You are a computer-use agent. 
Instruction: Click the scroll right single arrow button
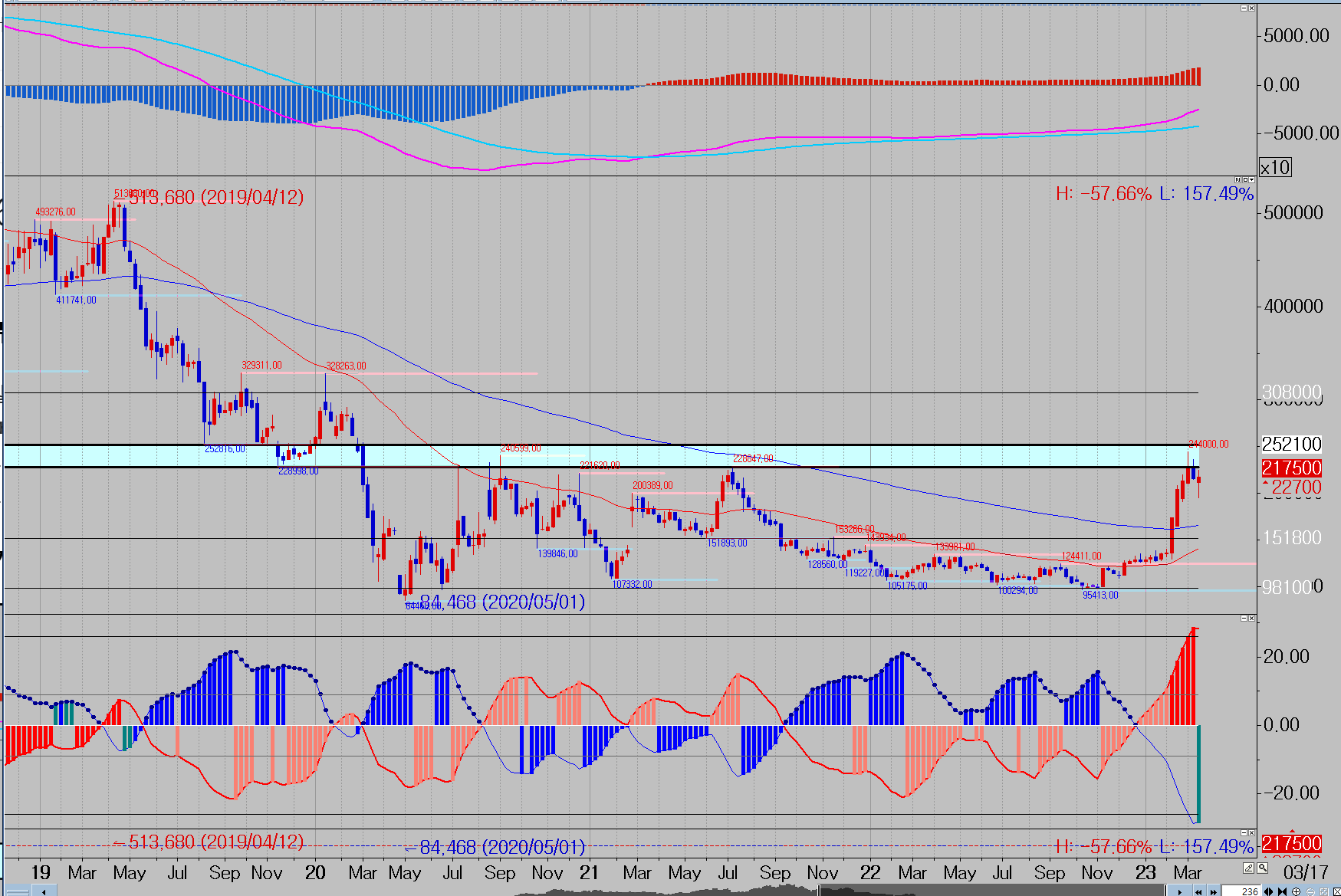click(x=1179, y=891)
